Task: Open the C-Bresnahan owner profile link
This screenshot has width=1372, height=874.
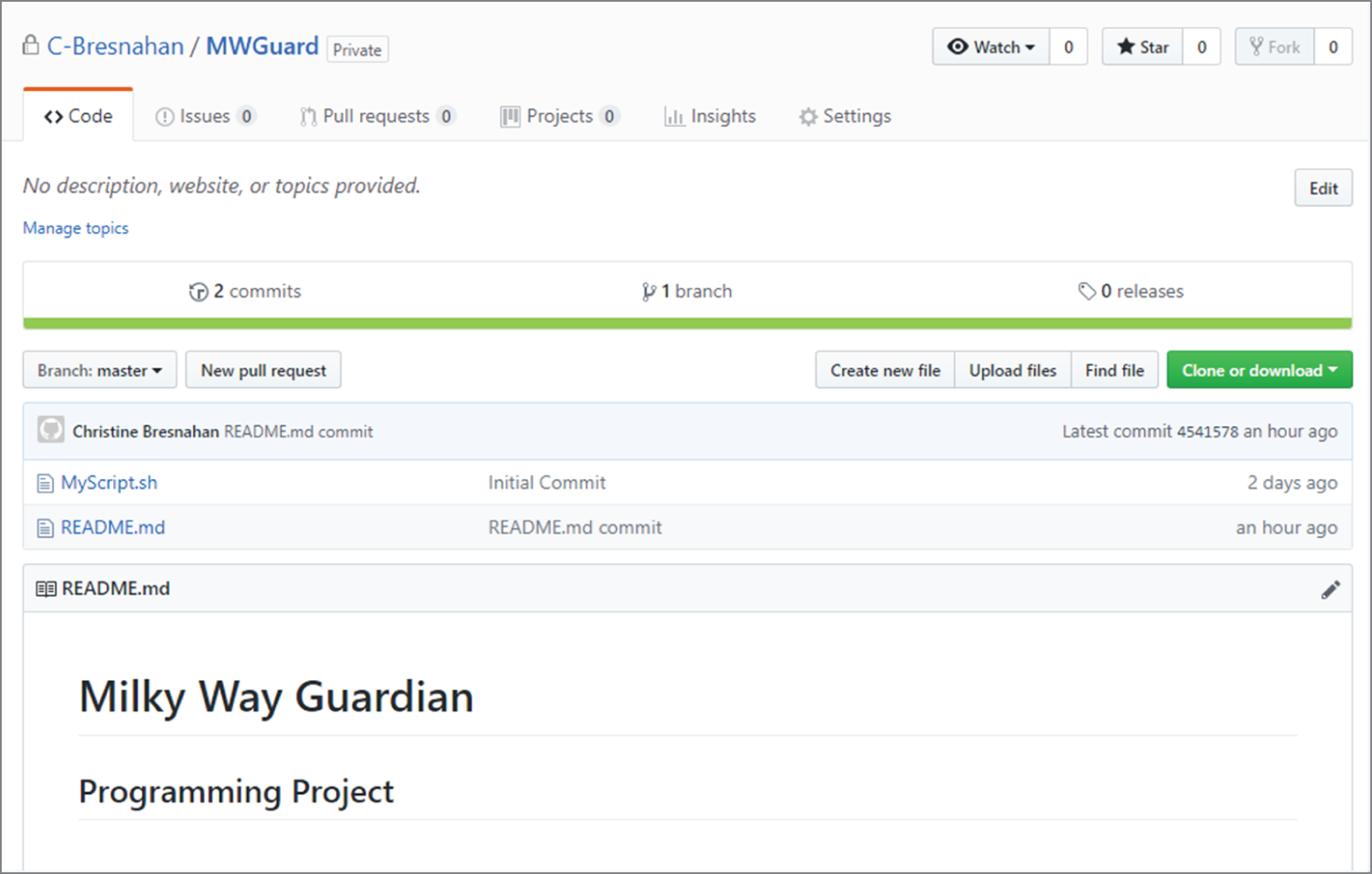Action: click(x=116, y=46)
